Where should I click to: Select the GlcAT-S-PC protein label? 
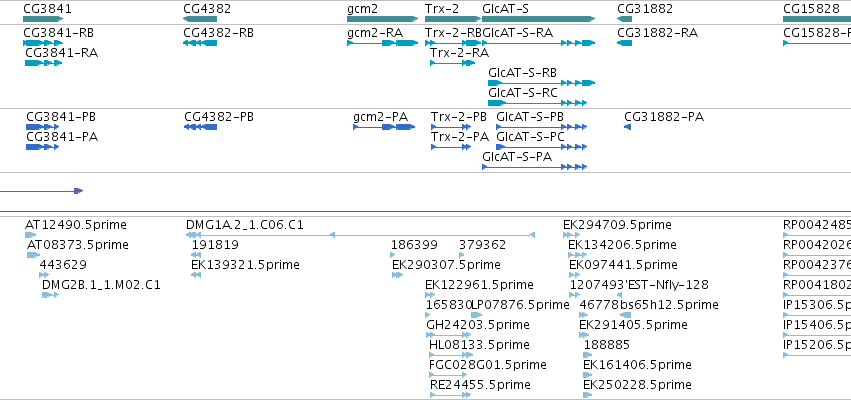530,137
